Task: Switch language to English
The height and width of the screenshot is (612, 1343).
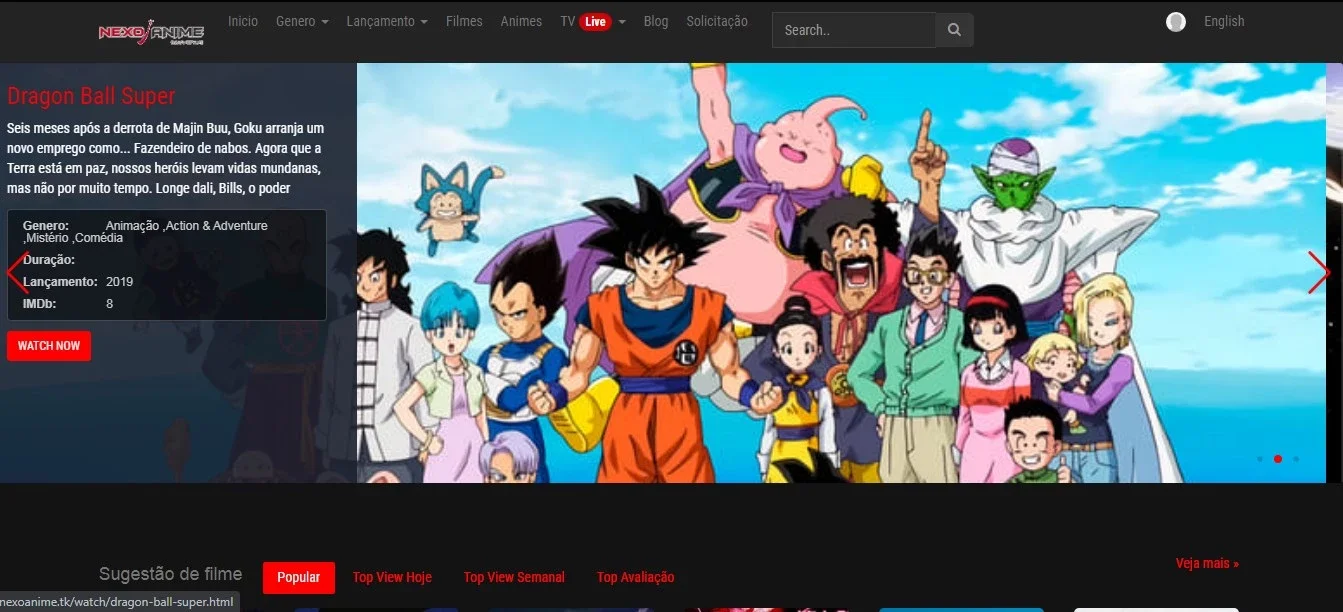Action: [1224, 21]
